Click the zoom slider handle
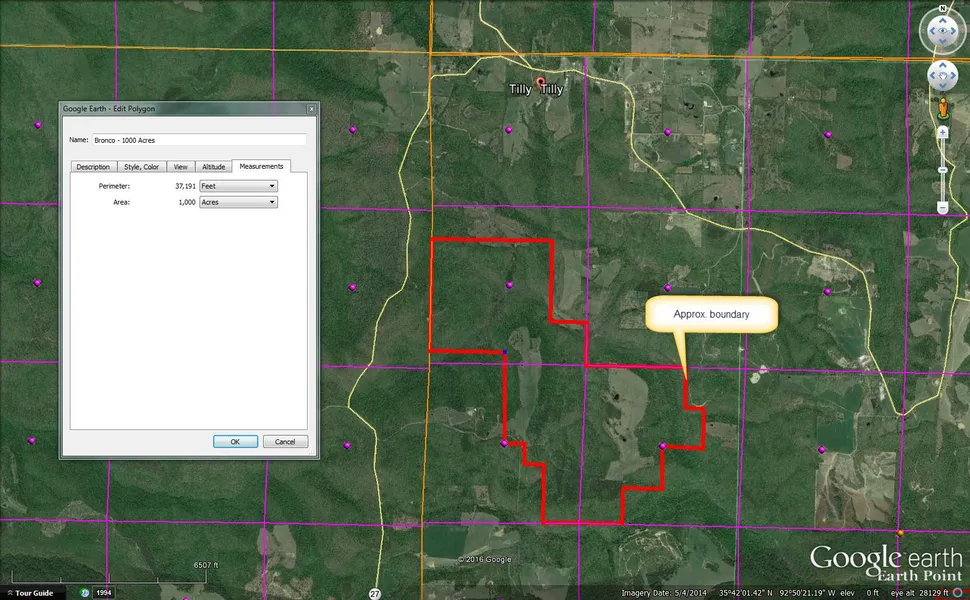The height and width of the screenshot is (600, 970). pyautogui.click(x=943, y=170)
